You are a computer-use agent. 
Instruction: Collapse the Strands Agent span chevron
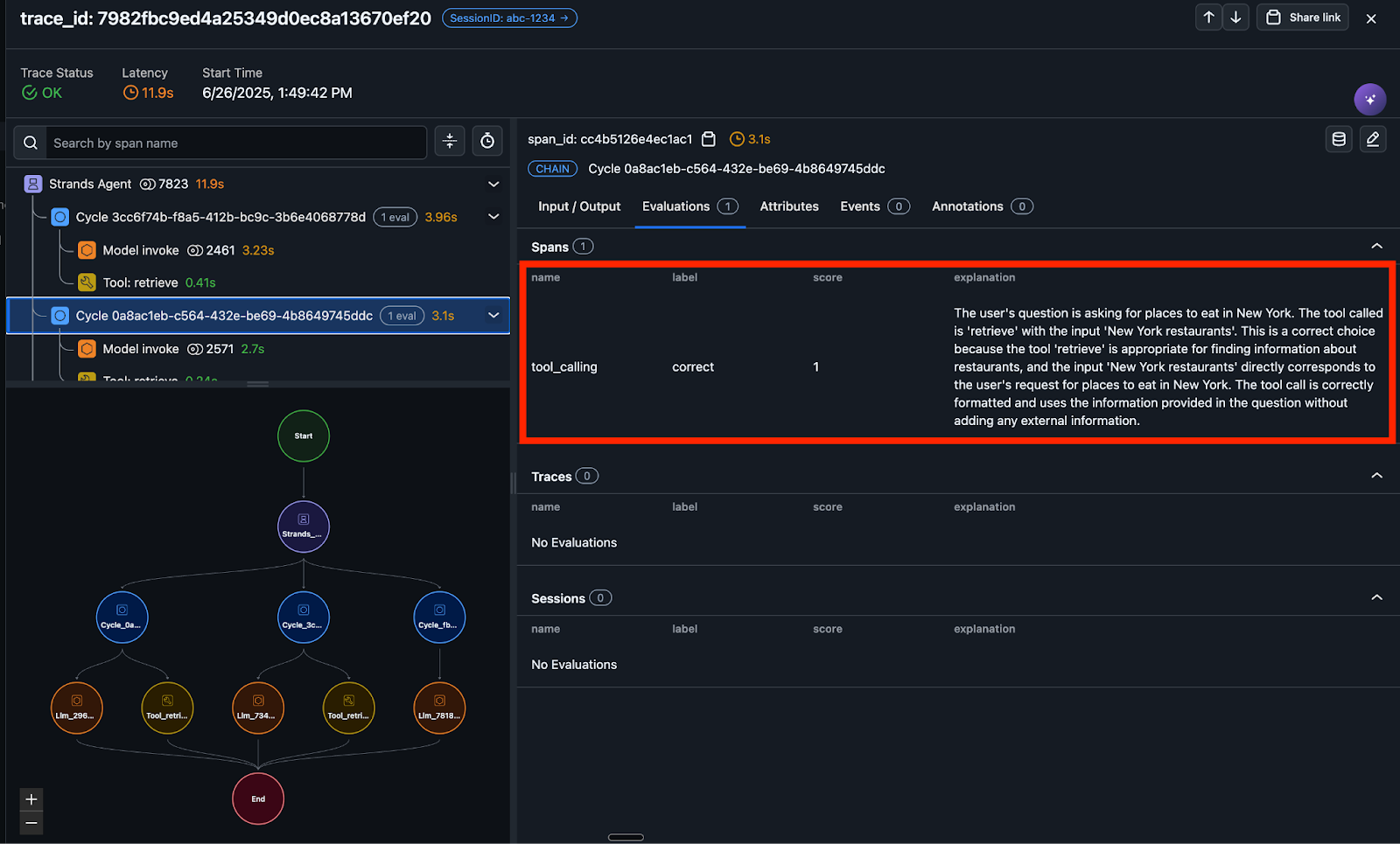pyautogui.click(x=493, y=184)
